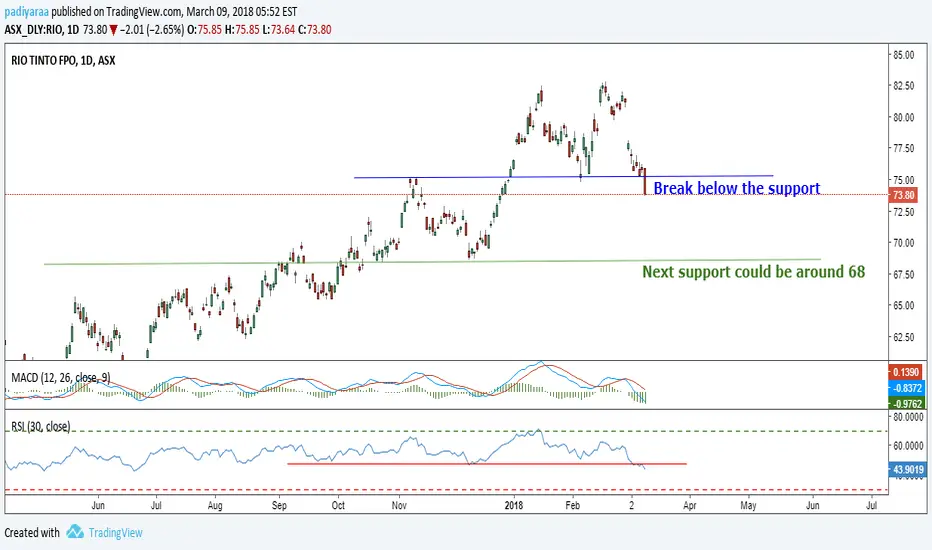Click the 85.00 price axis label

click(x=903, y=55)
